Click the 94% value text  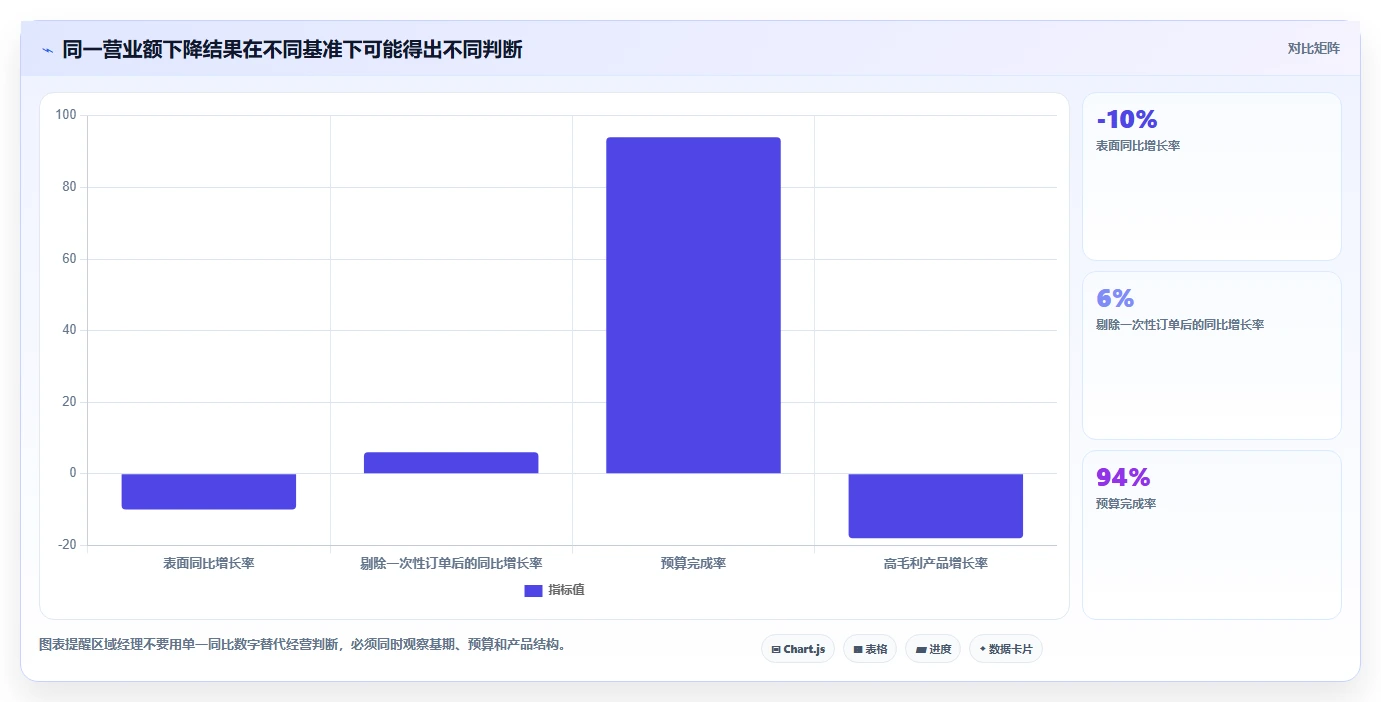[1123, 478]
